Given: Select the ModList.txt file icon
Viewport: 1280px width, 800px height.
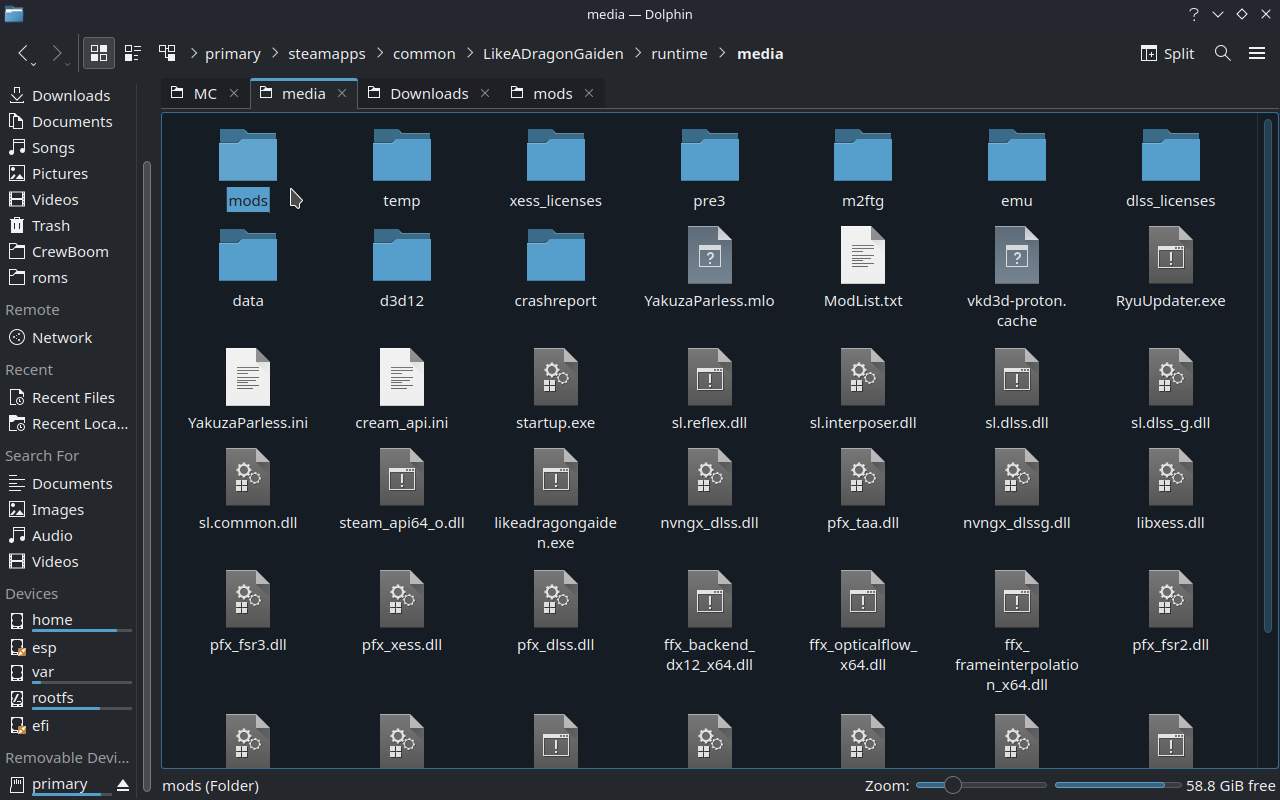Looking at the screenshot, I should tap(863, 255).
